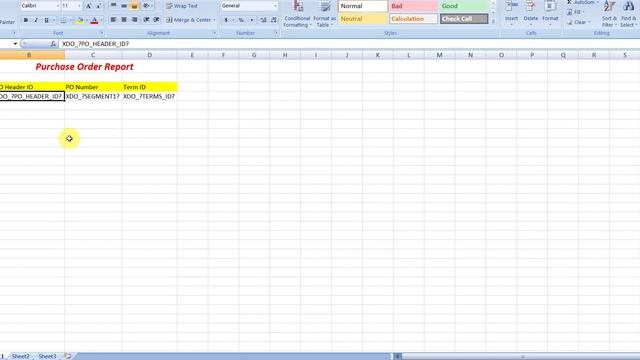Decrease cell indent
The height and width of the screenshot is (360, 640).
point(146,20)
